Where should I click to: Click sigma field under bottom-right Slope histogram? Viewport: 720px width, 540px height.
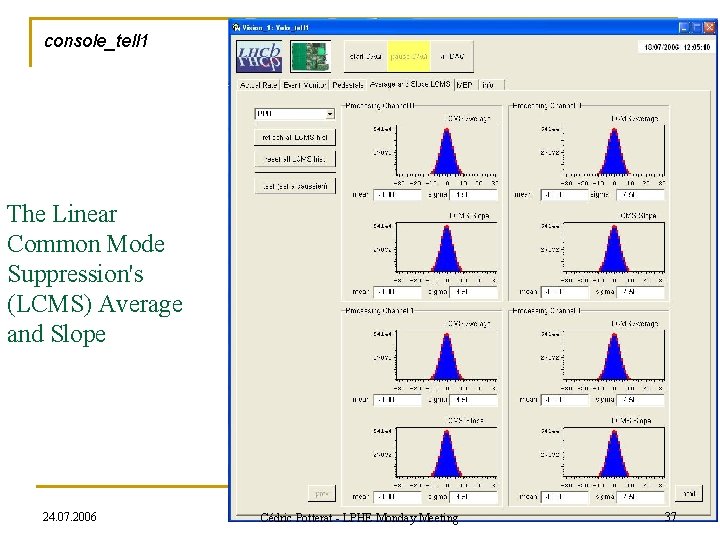641,496
